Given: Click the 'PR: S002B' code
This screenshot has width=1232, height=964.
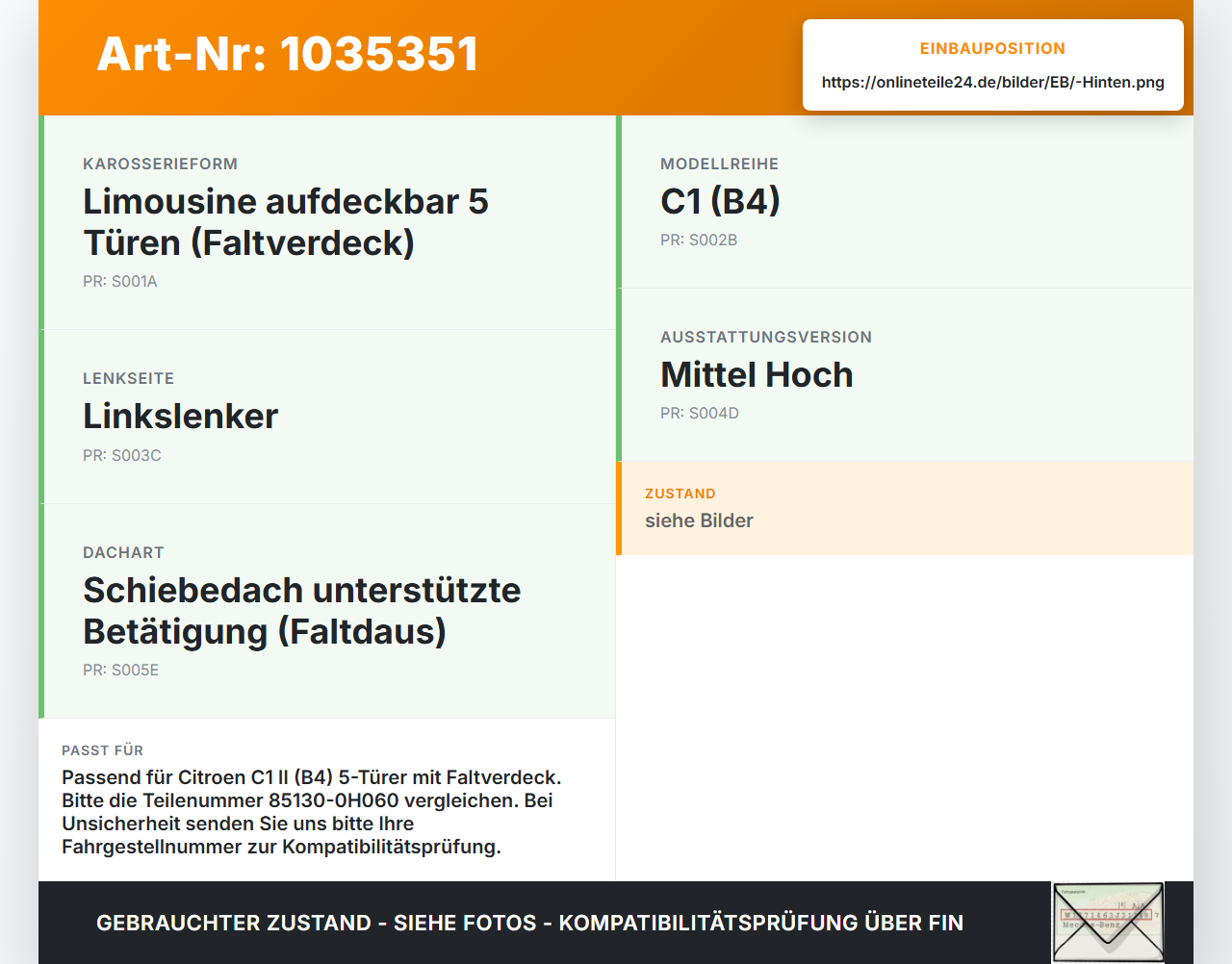Looking at the screenshot, I should 699,241.
